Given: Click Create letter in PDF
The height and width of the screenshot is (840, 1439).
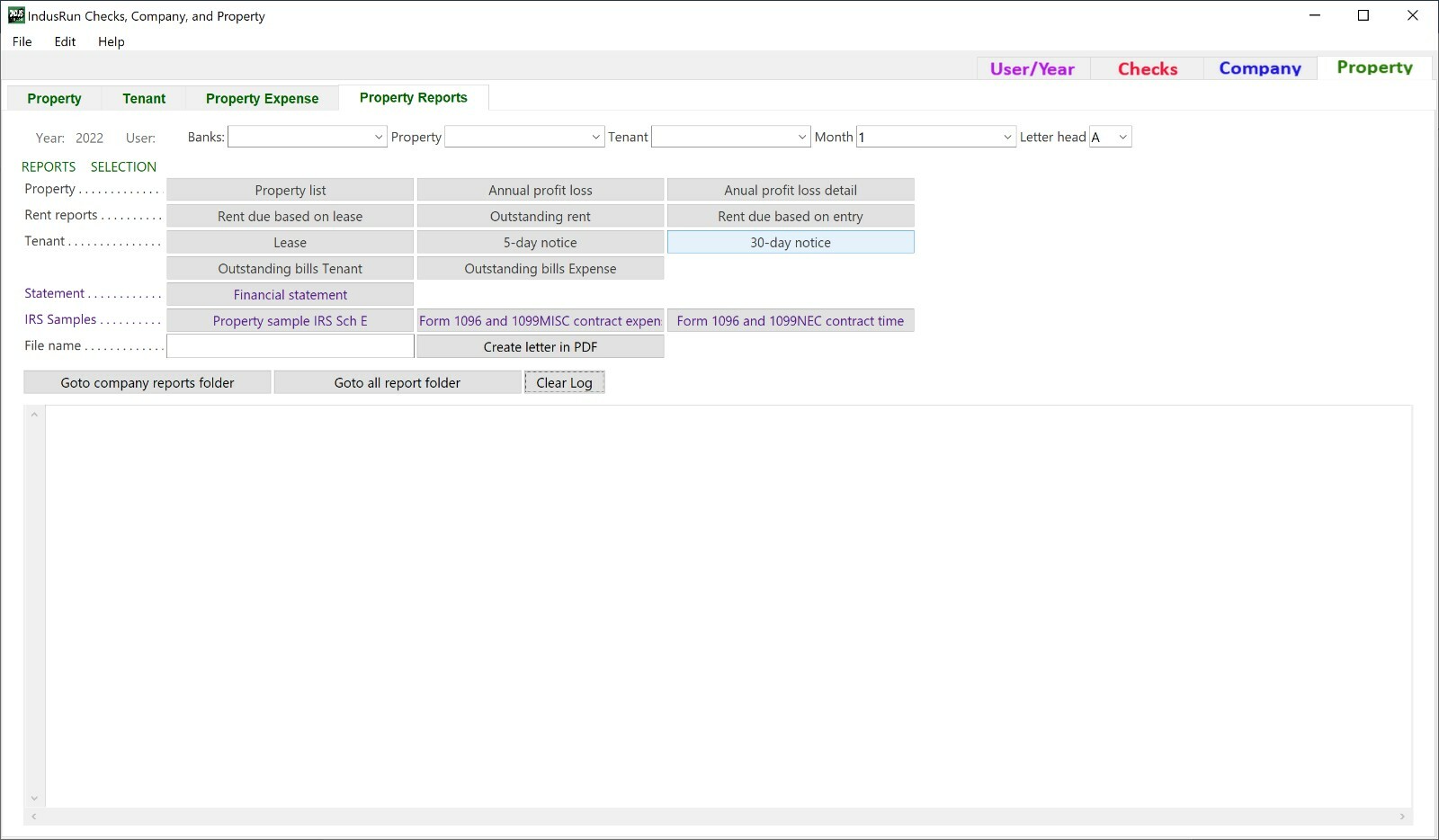Looking at the screenshot, I should tap(541, 346).
